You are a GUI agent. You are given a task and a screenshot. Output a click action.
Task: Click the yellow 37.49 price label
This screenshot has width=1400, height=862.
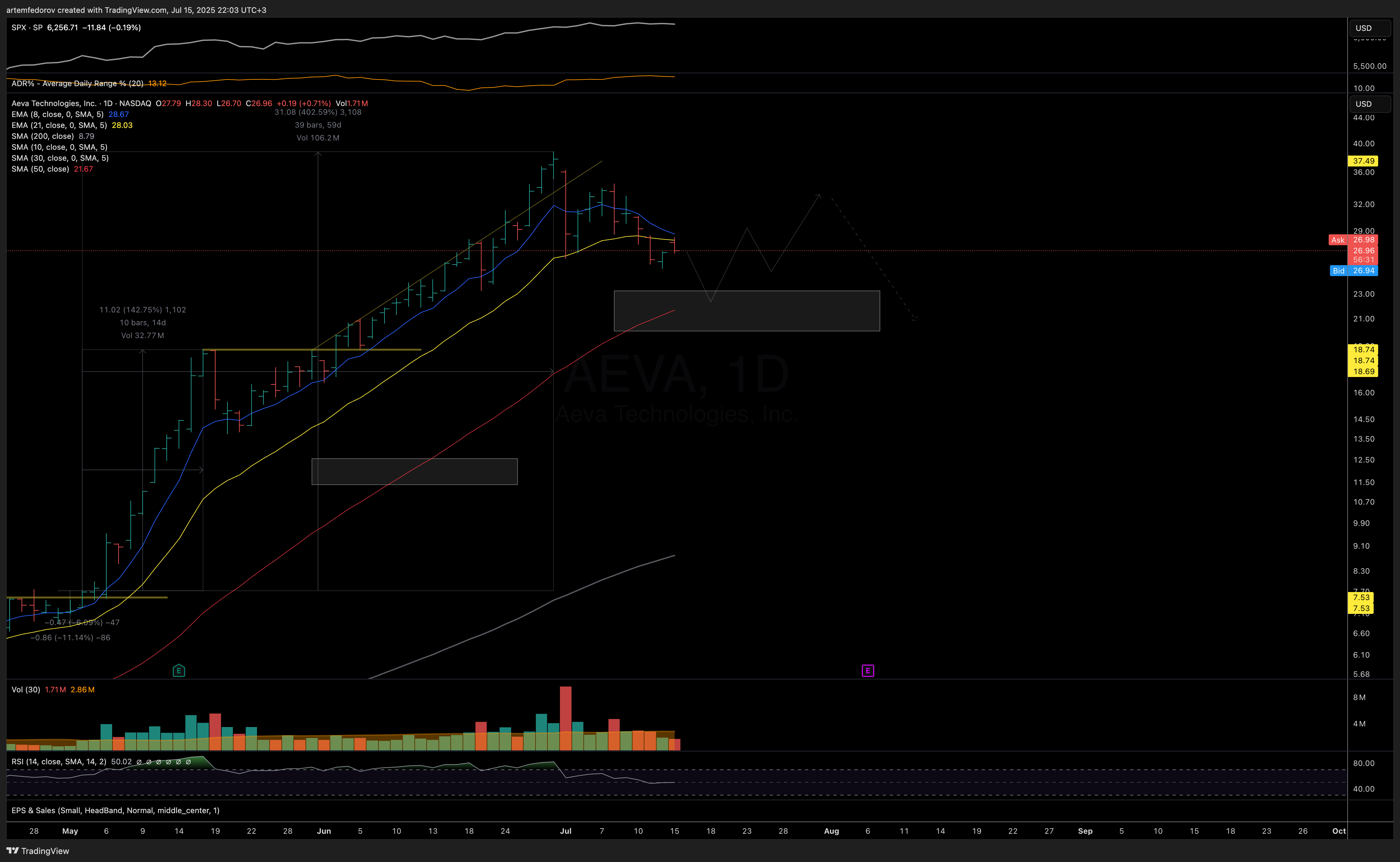[1363, 161]
